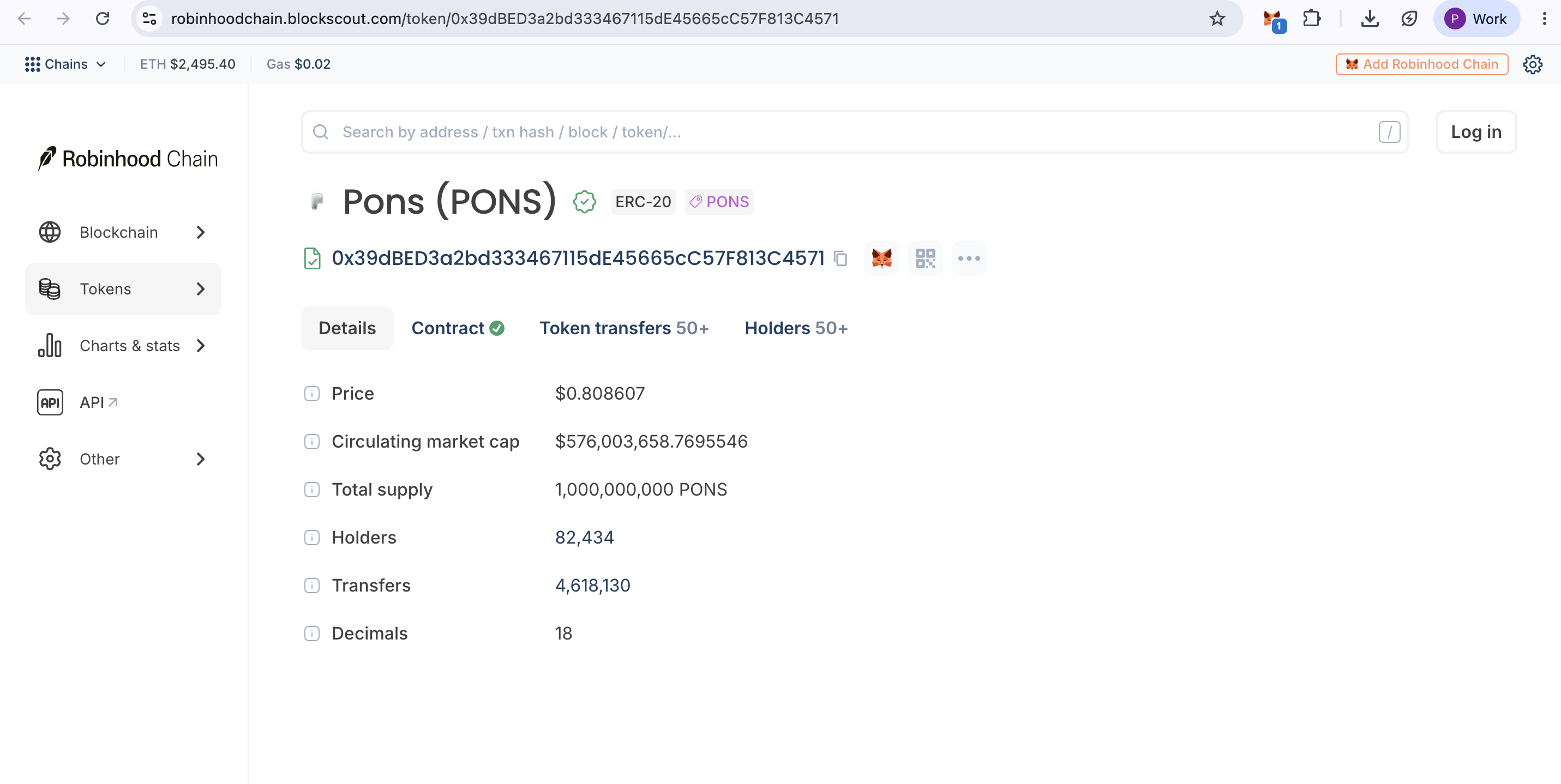Click the $576,003,658.7695546 market cap value

[651, 442]
